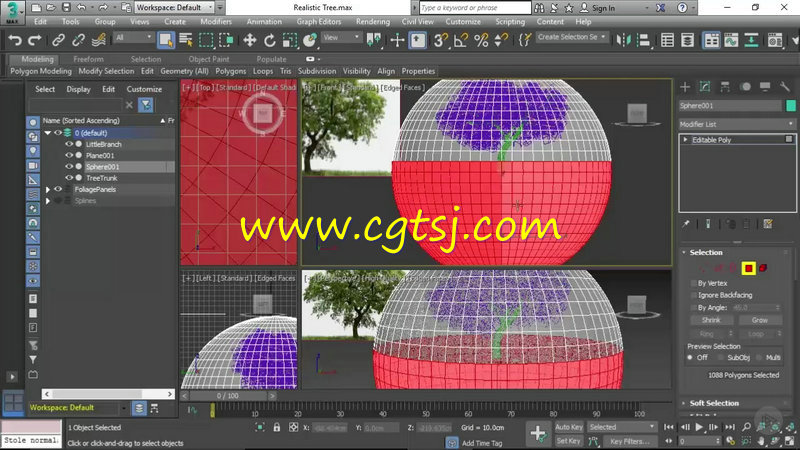800x450 pixels.
Task: Choose the Rectangular Selection Region tool
Action: pos(206,40)
